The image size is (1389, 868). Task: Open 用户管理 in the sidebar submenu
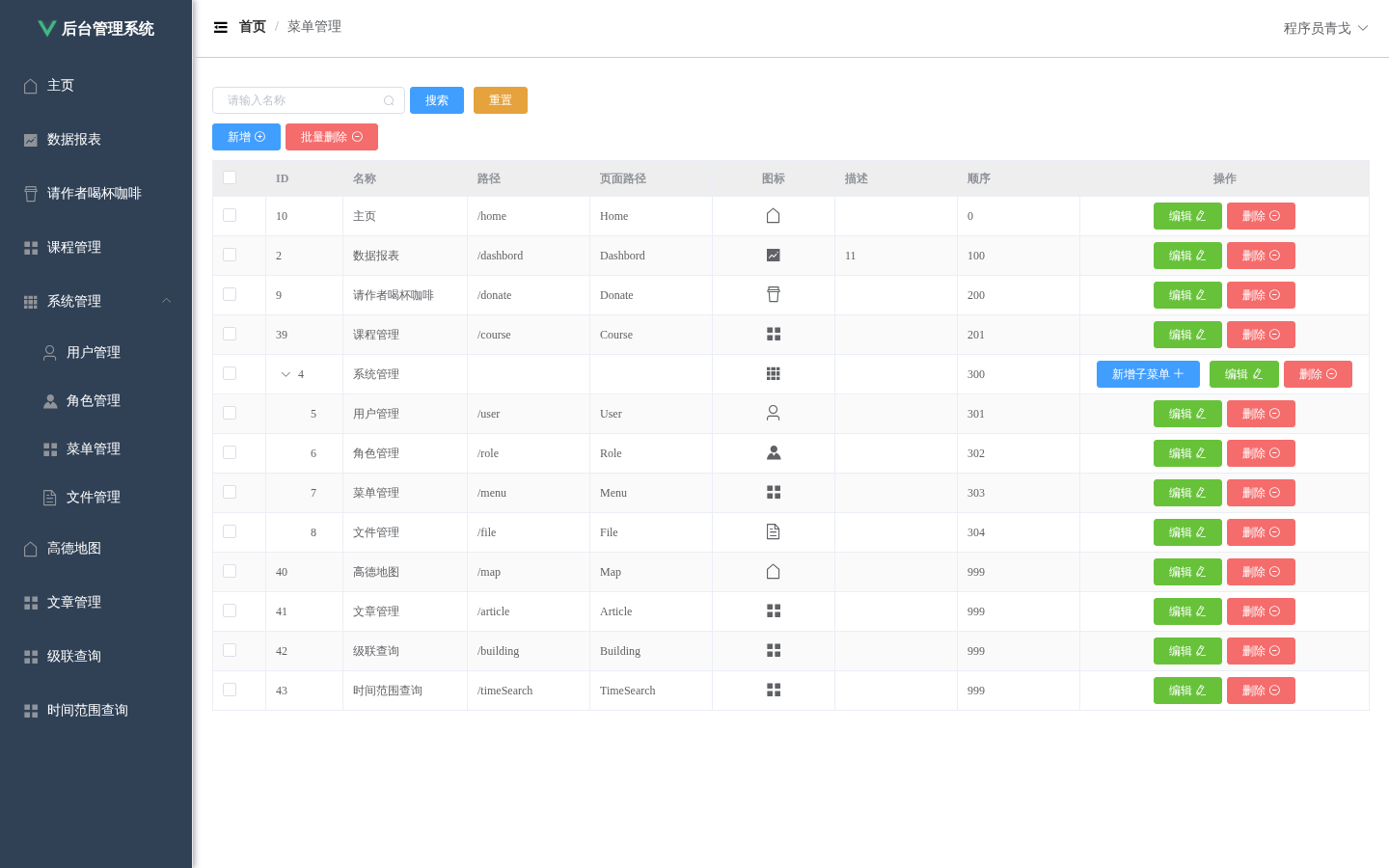click(x=96, y=352)
